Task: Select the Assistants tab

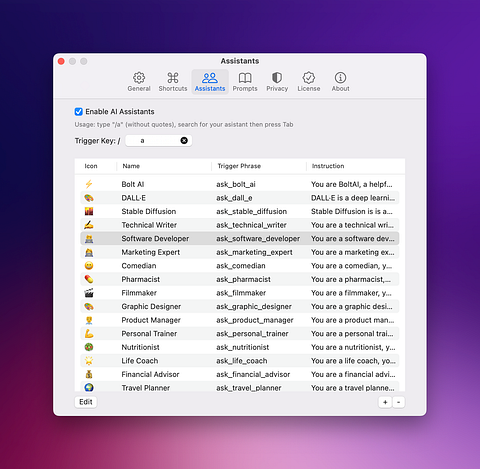Action: [x=210, y=82]
